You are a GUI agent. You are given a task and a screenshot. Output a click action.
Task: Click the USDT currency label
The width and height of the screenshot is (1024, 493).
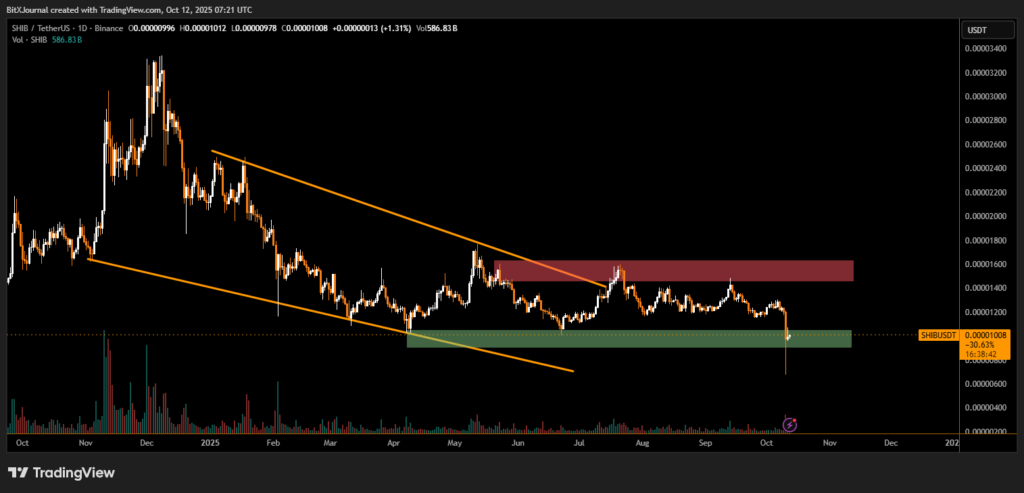[x=976, y=31]
